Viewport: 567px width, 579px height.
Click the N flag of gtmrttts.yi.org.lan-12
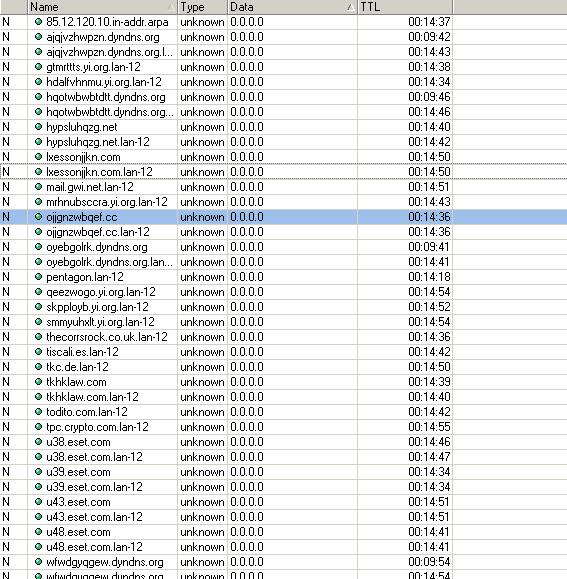(6, 67)
